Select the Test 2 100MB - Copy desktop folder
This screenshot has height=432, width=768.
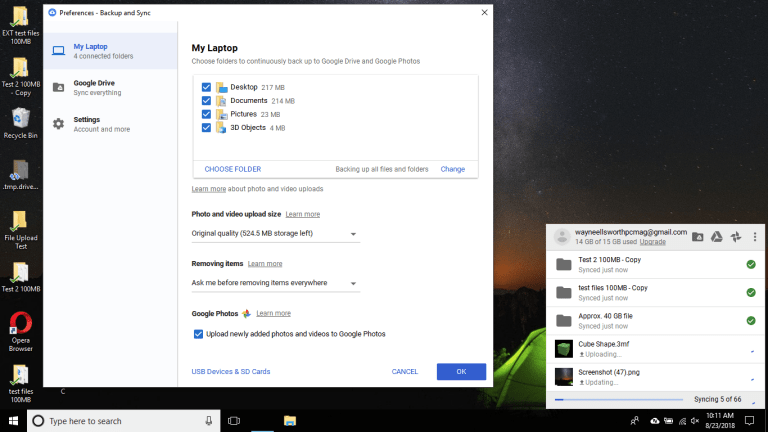coord(21,76)
